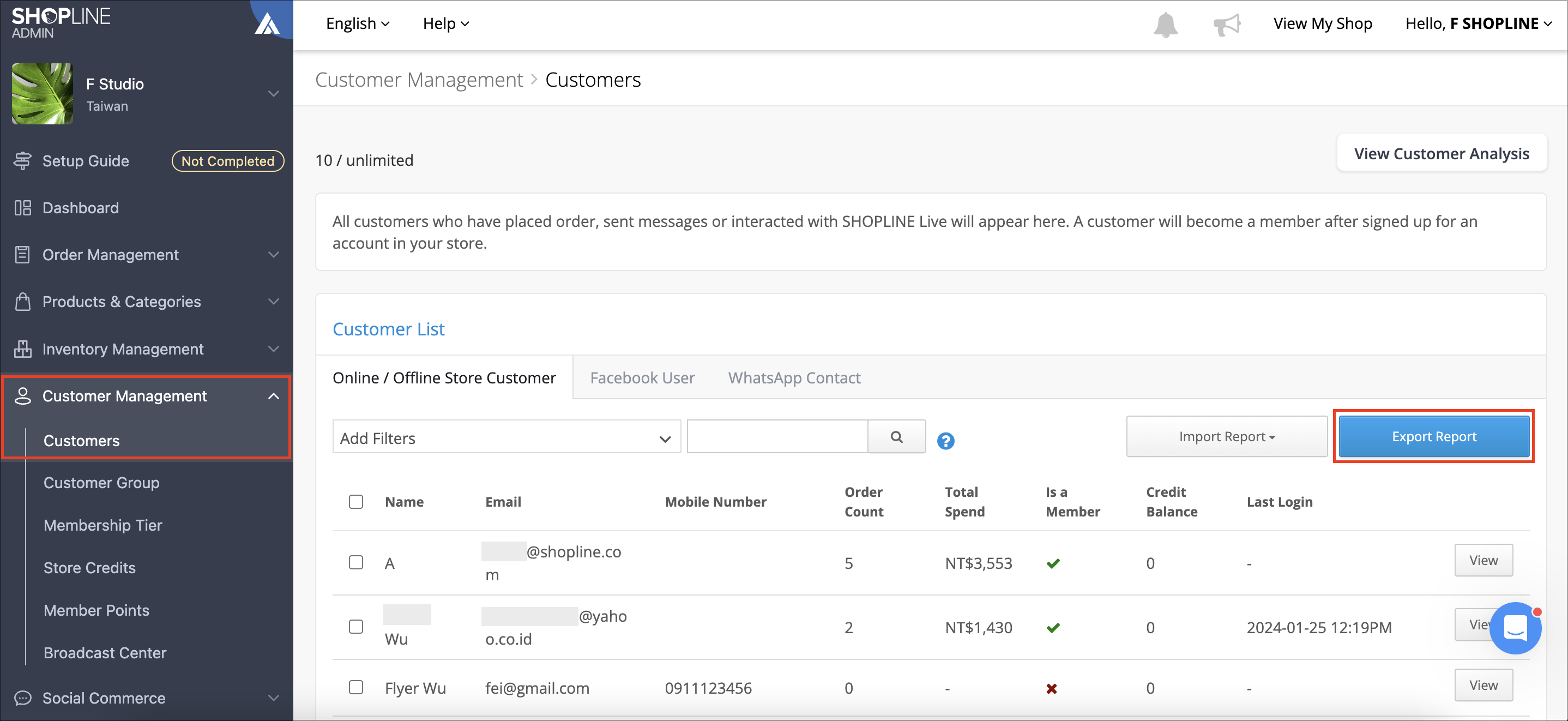Click the Email column header

point(503,502)
